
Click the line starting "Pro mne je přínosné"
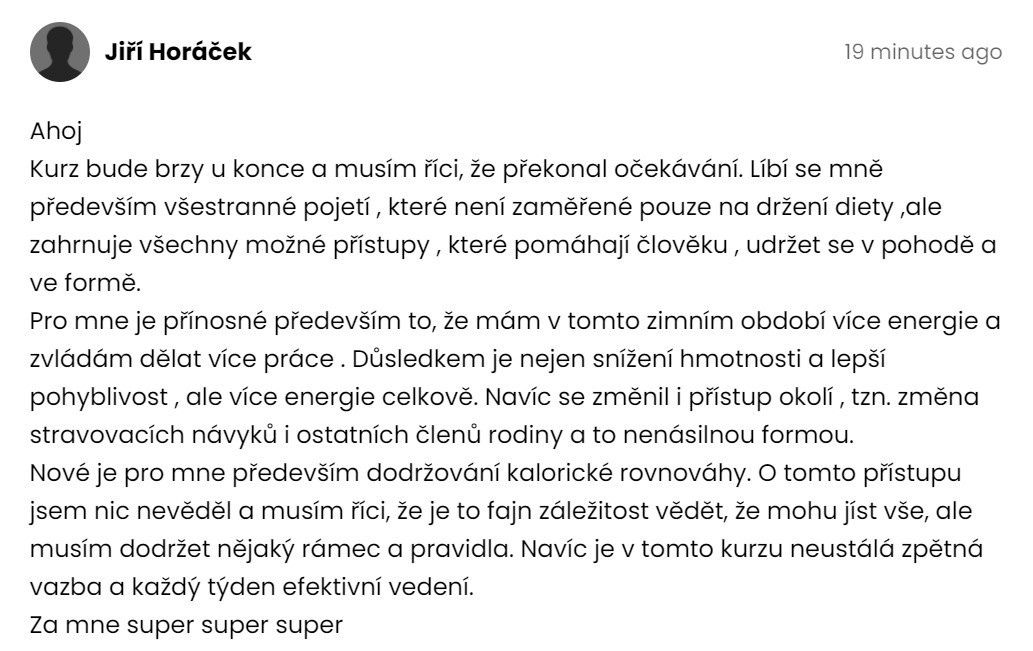coord(515,322)
